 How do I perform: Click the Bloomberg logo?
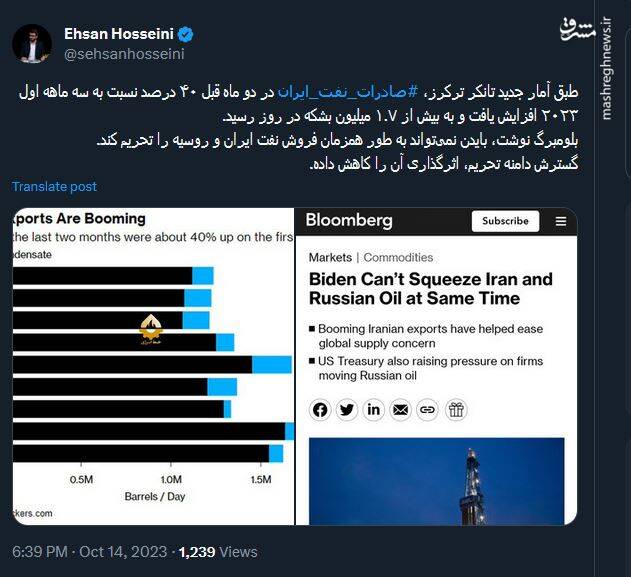(349, 220)
